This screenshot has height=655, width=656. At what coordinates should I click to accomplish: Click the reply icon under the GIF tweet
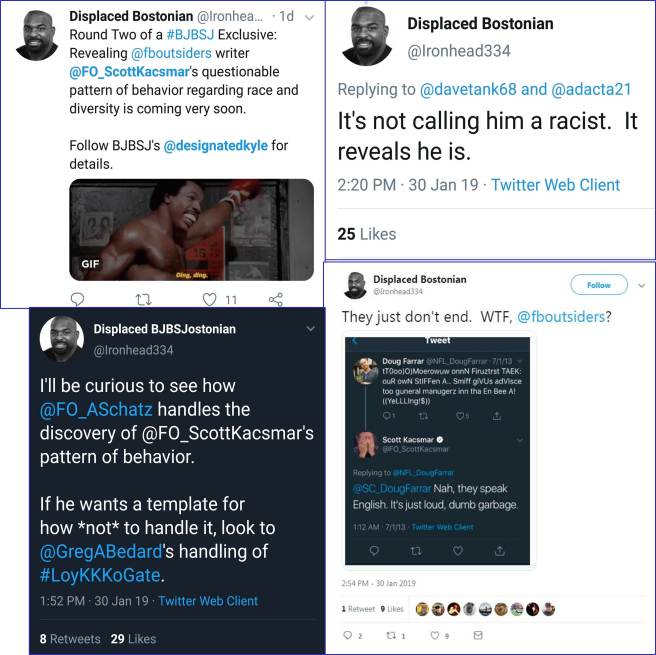(x=77, y=299)
